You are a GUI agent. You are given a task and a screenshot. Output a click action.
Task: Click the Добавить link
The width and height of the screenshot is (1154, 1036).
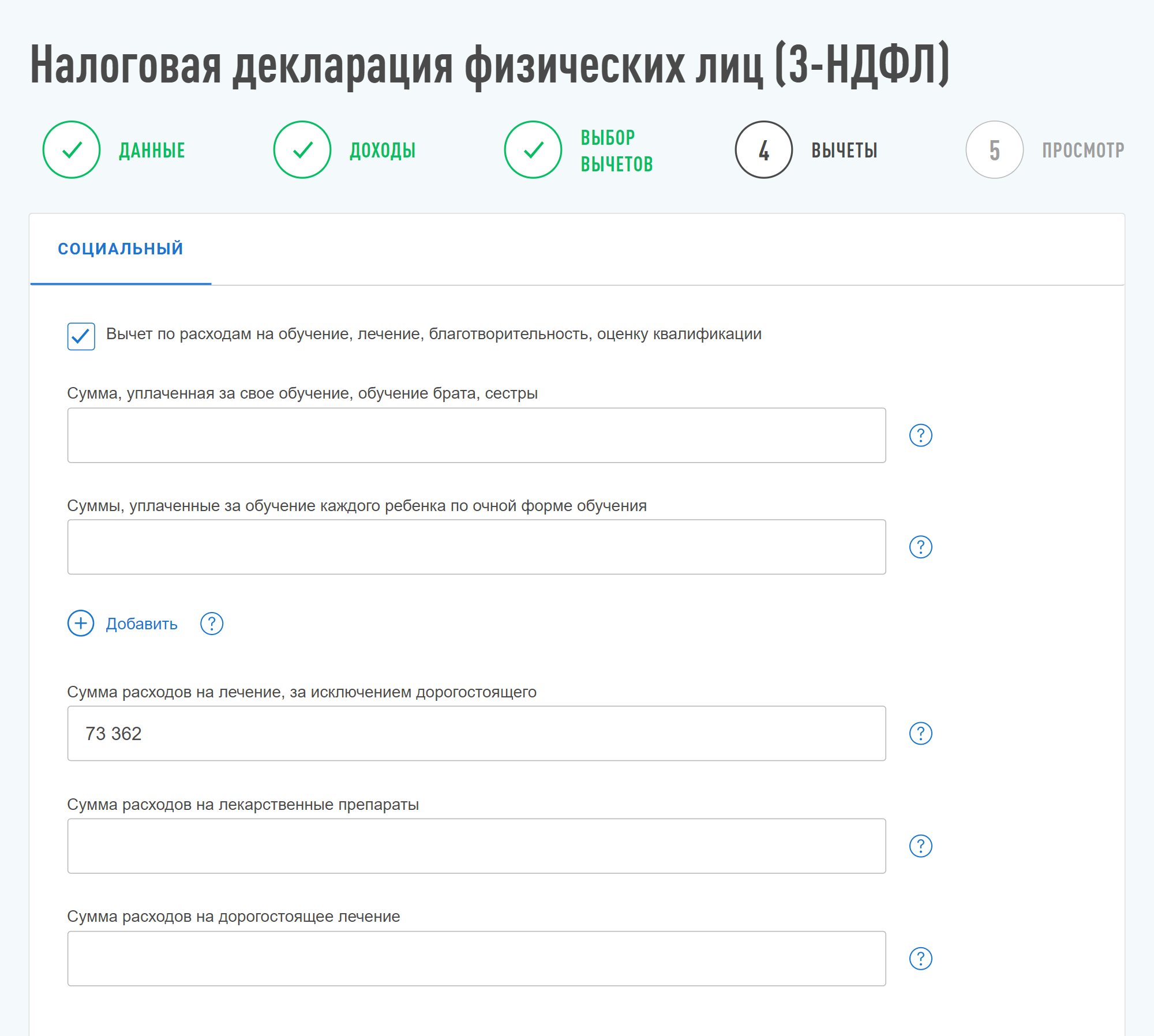coord(141,624)
